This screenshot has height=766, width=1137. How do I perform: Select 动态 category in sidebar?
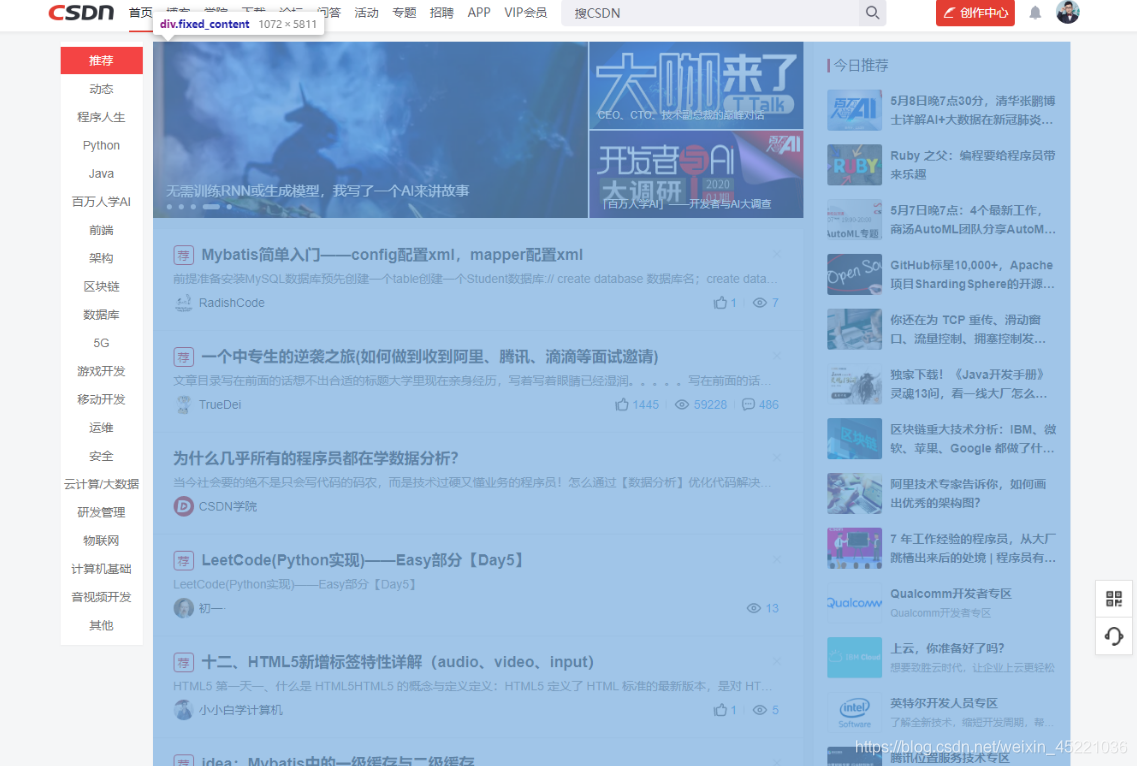click(102, 88)
